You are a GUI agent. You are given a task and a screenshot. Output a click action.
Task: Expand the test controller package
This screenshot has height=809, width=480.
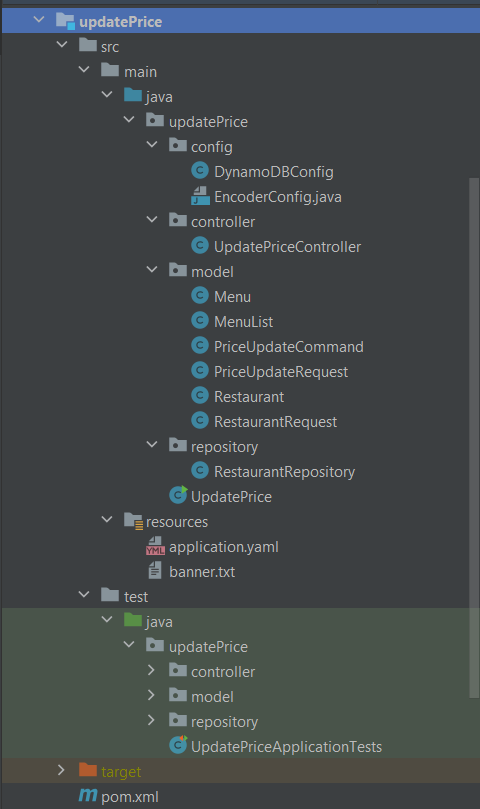tap(151, 670)
